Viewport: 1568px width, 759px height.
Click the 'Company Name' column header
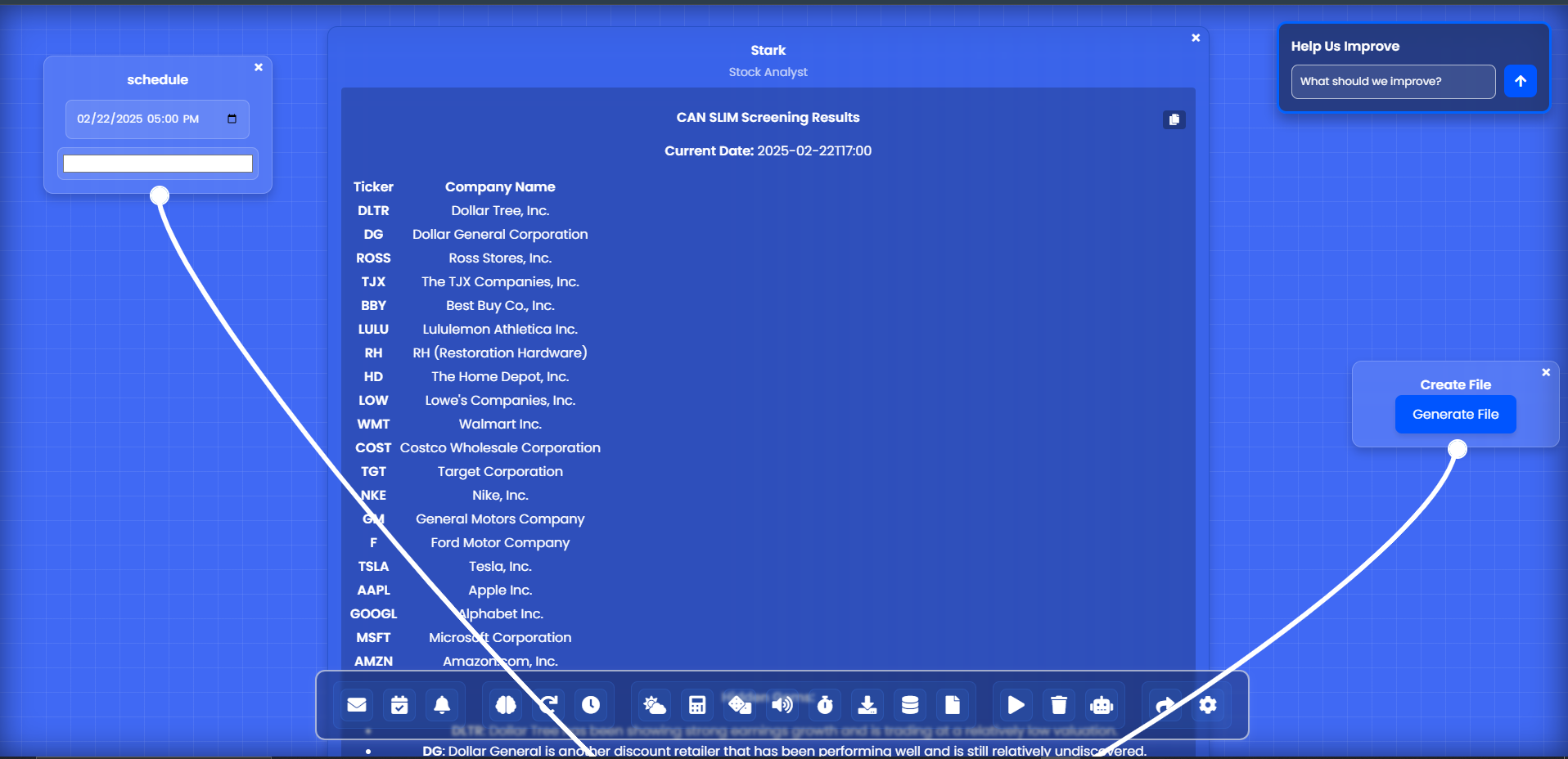500,187
